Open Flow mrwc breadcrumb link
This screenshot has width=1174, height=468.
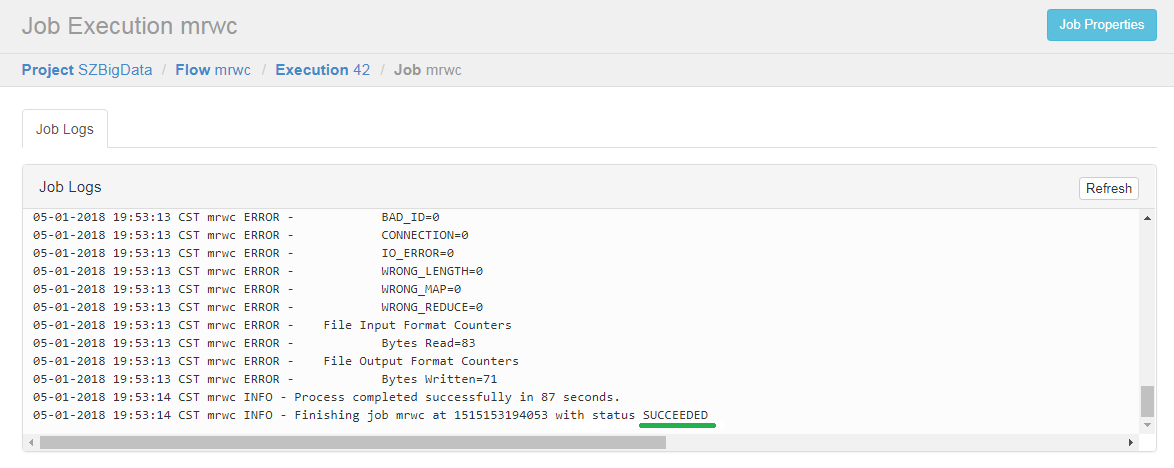[213, 70]
